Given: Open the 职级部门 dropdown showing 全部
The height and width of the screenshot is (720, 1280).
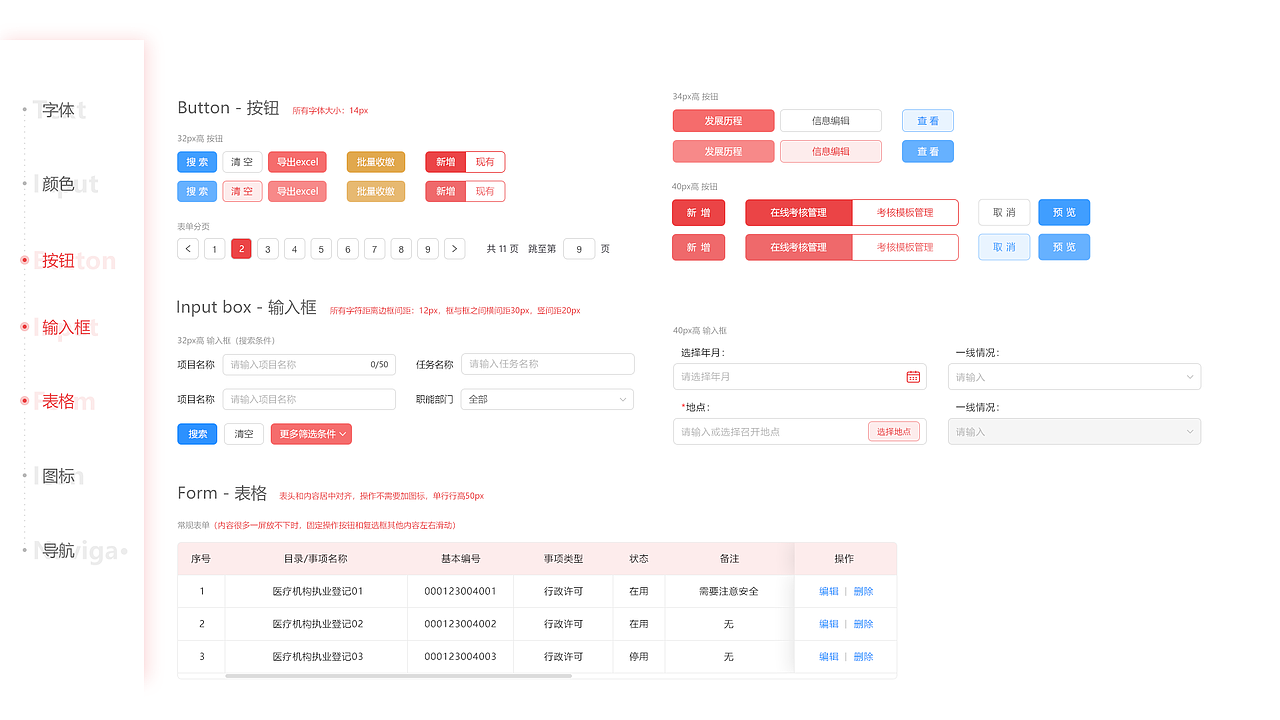Looking at the screenshot, I should point(547,398).
